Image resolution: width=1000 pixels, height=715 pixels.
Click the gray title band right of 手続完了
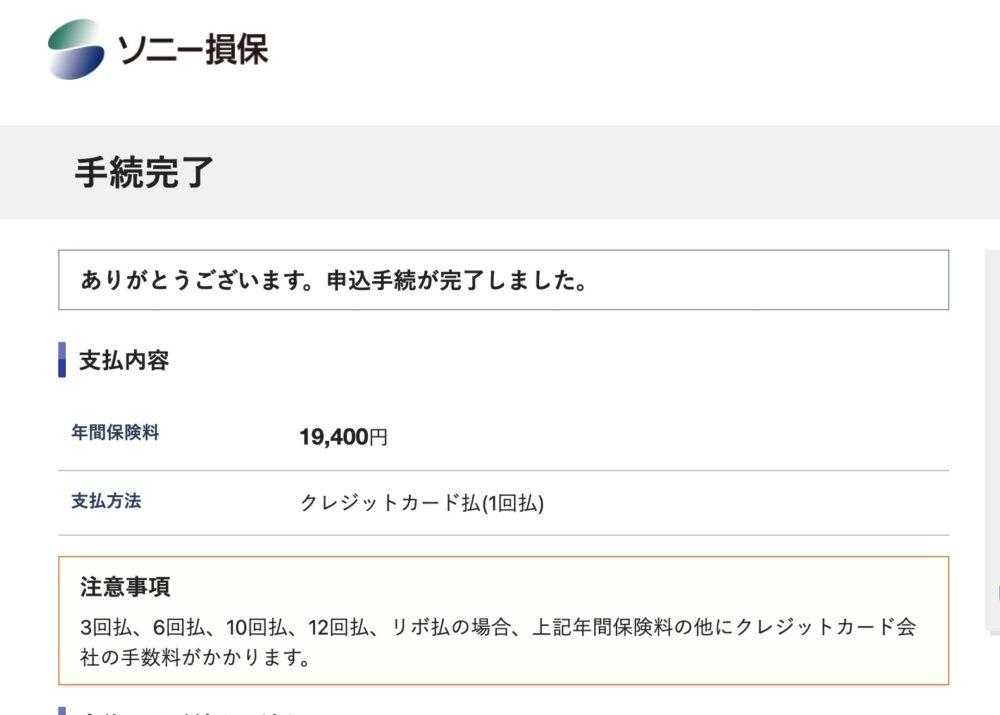click(600, 173)
